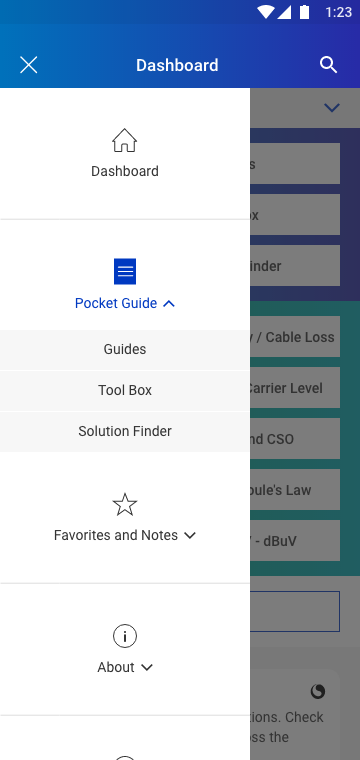Select the Dashboard label in drawer
The height and width of the screenshot is (760, 360).
125,171
